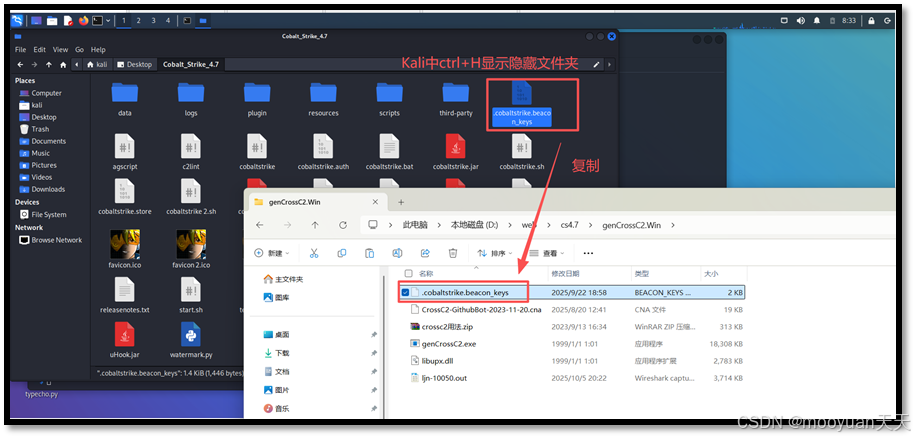
Task: Select the c2lint file icon
Action: tap(191, 146)
